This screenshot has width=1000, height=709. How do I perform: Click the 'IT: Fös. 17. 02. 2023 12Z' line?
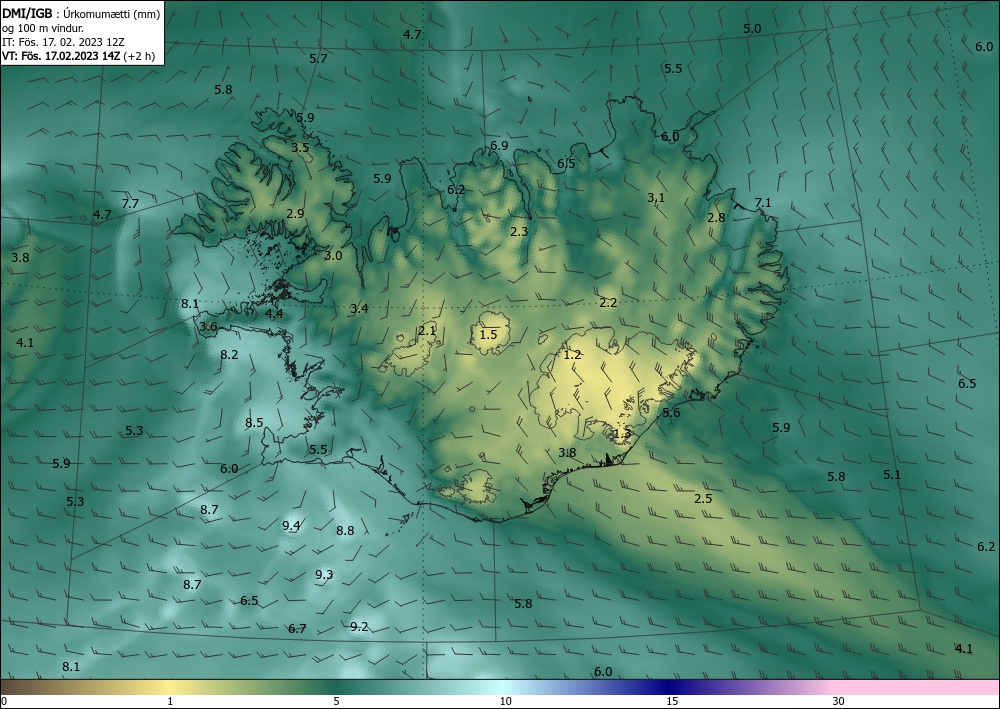(x=63, y=42)
